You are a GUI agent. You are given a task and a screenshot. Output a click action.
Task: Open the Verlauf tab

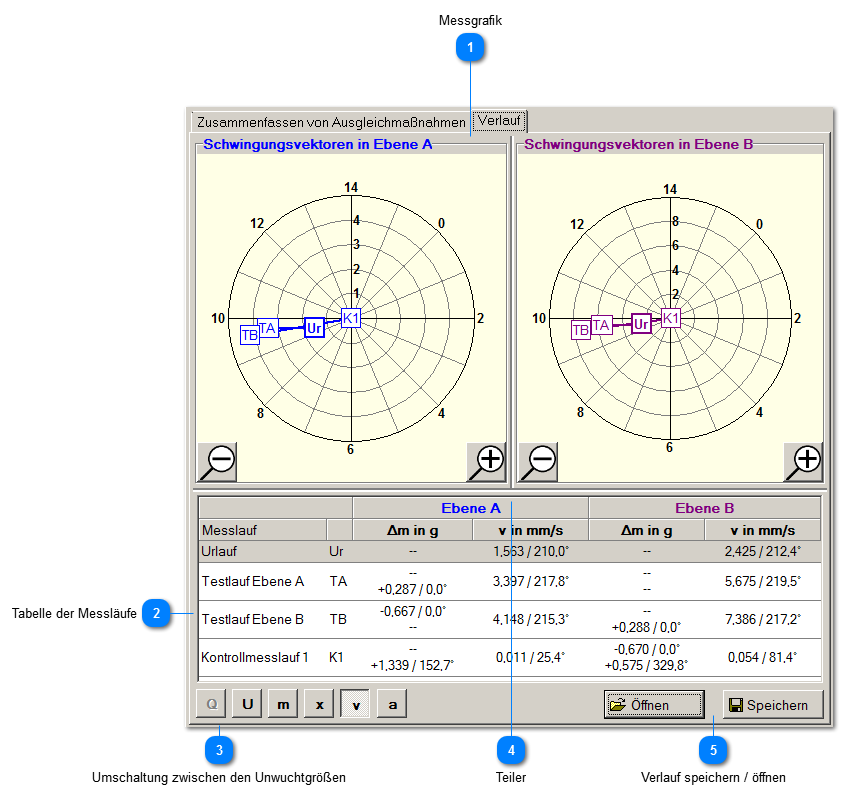[498, 120]
